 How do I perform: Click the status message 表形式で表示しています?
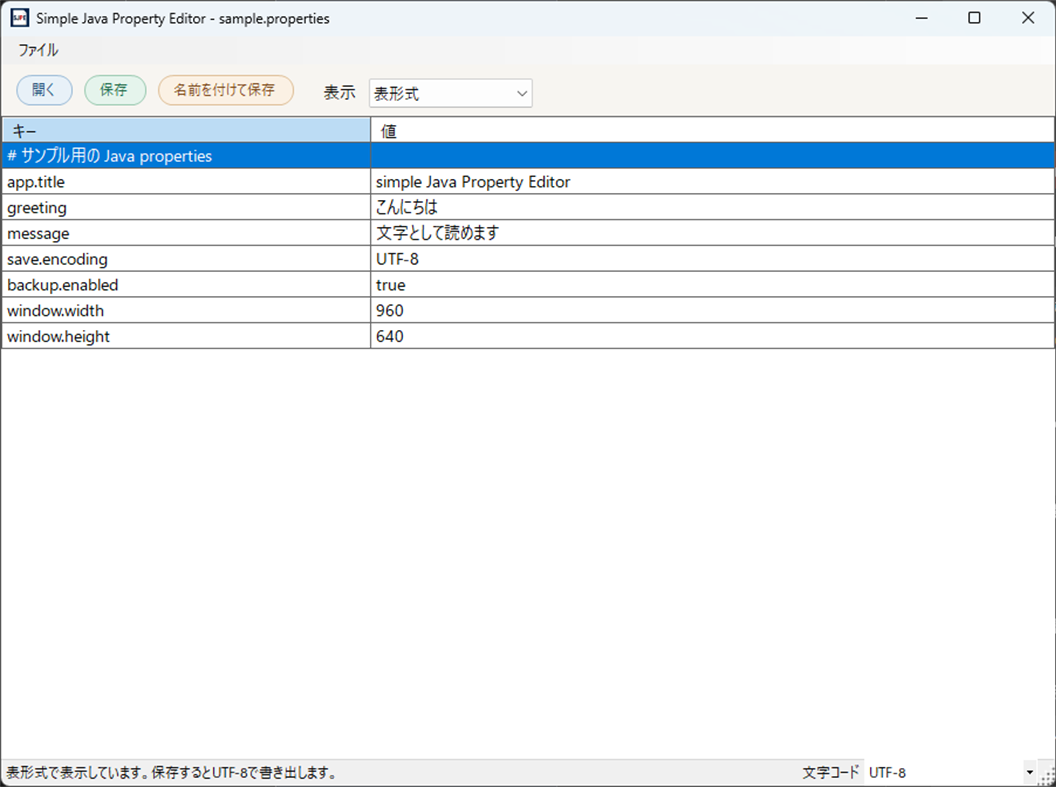tap(172, 772)
